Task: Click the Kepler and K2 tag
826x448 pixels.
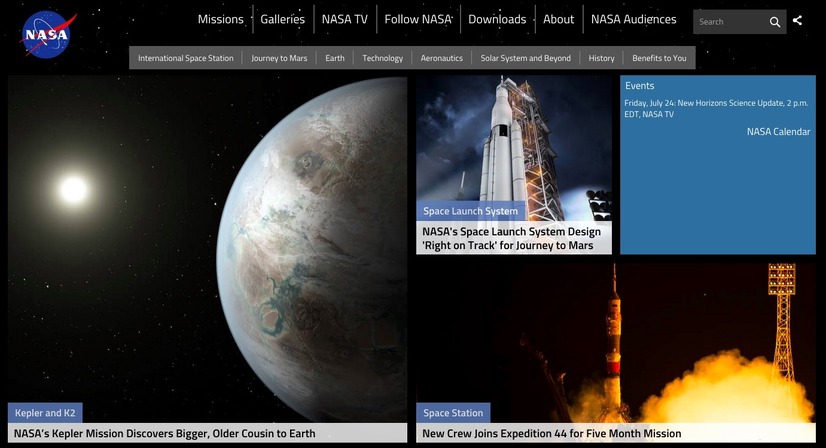Action: (45, 413)
